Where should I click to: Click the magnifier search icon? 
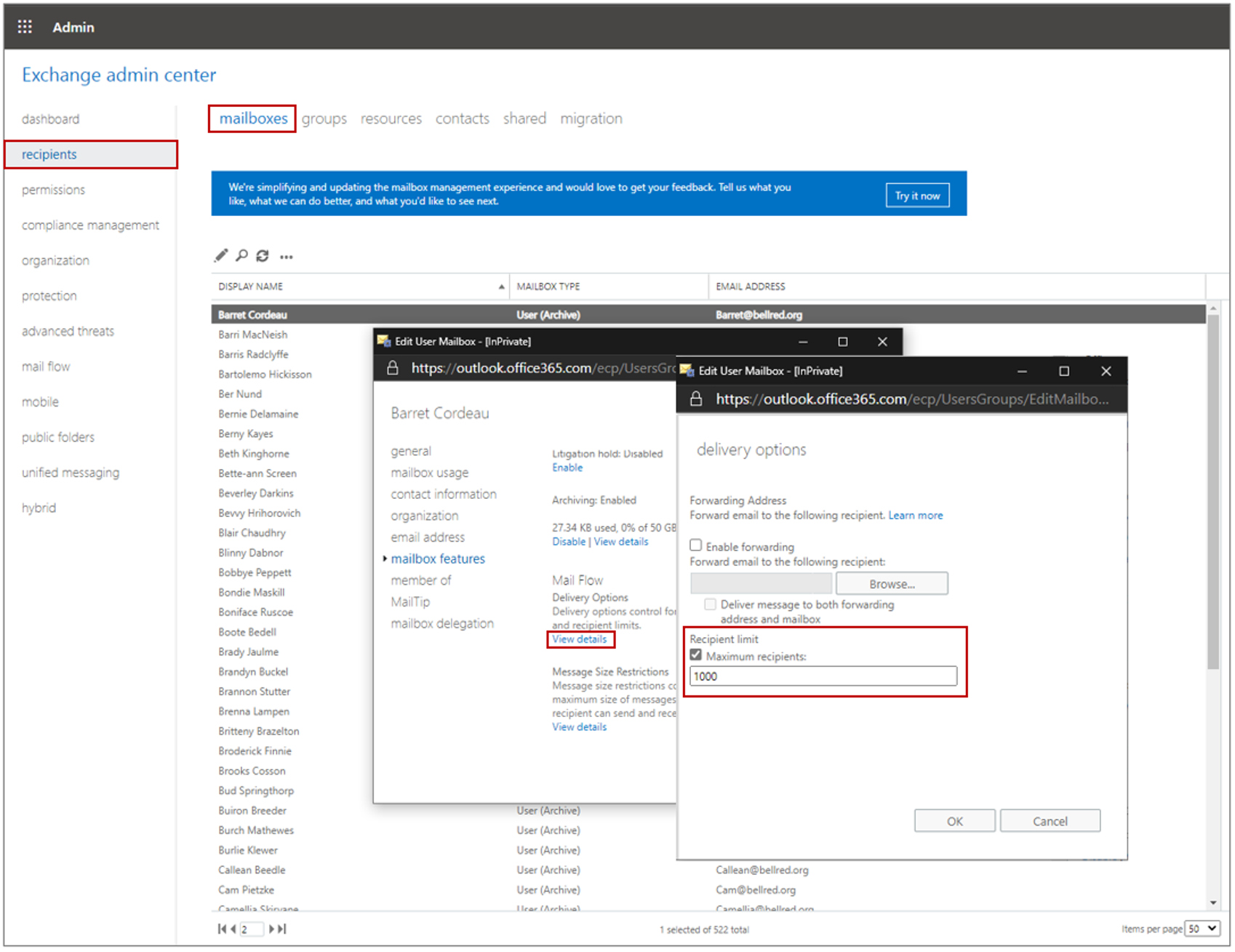pyautogui.click(x=241, y=256)
